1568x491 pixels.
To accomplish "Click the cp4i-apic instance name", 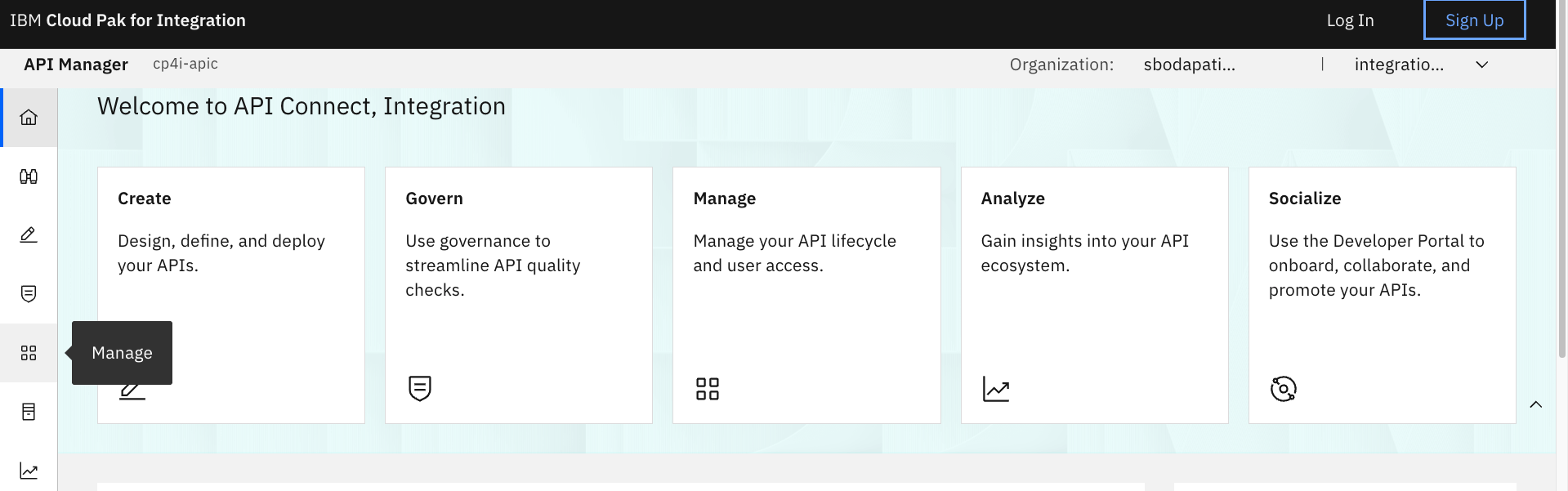I will [x=185, y=64].
